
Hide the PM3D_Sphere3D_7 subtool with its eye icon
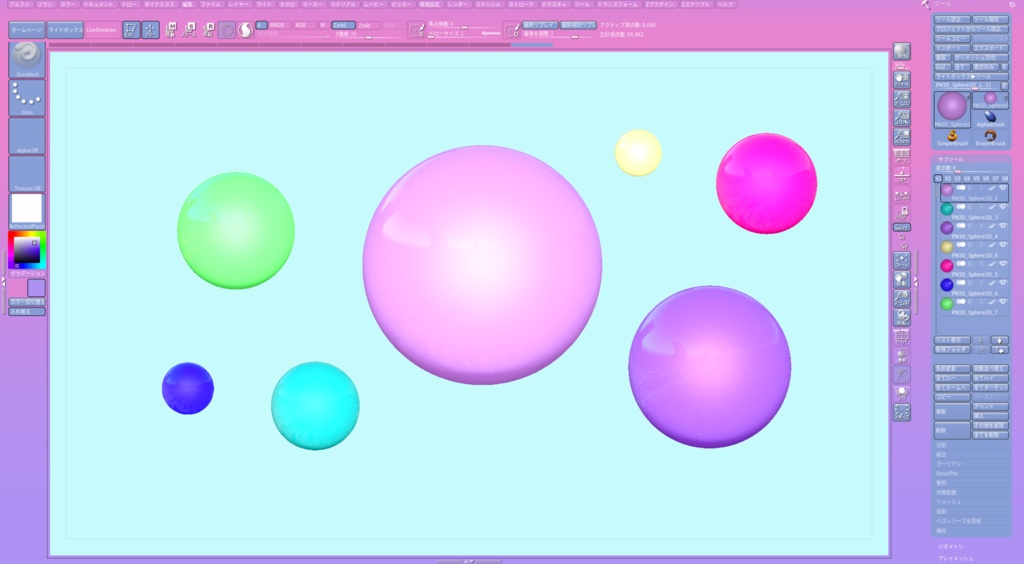point(1002,302)
